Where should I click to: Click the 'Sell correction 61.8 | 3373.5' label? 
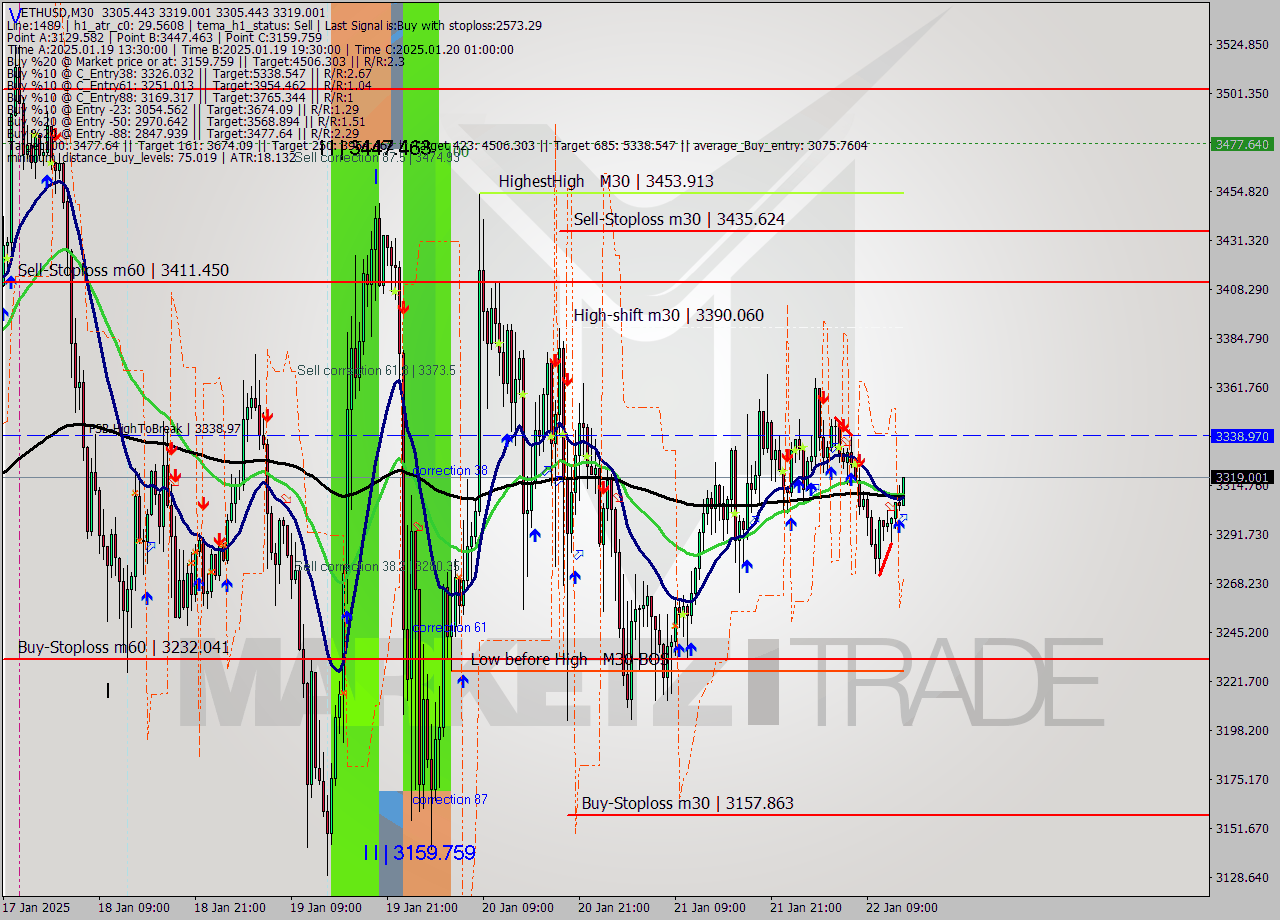[376, 370]
